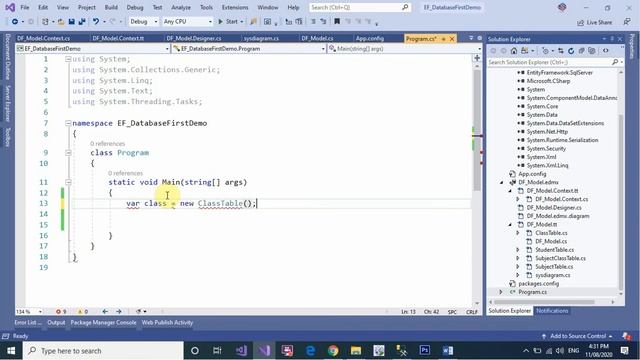
Task: Click the Save icon in toolbar
Action: point(71,22)
